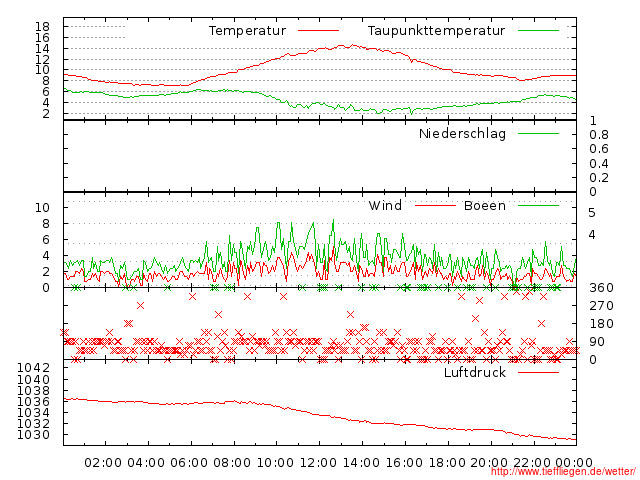Select the Taupunkttemperatur legend label

436,31
